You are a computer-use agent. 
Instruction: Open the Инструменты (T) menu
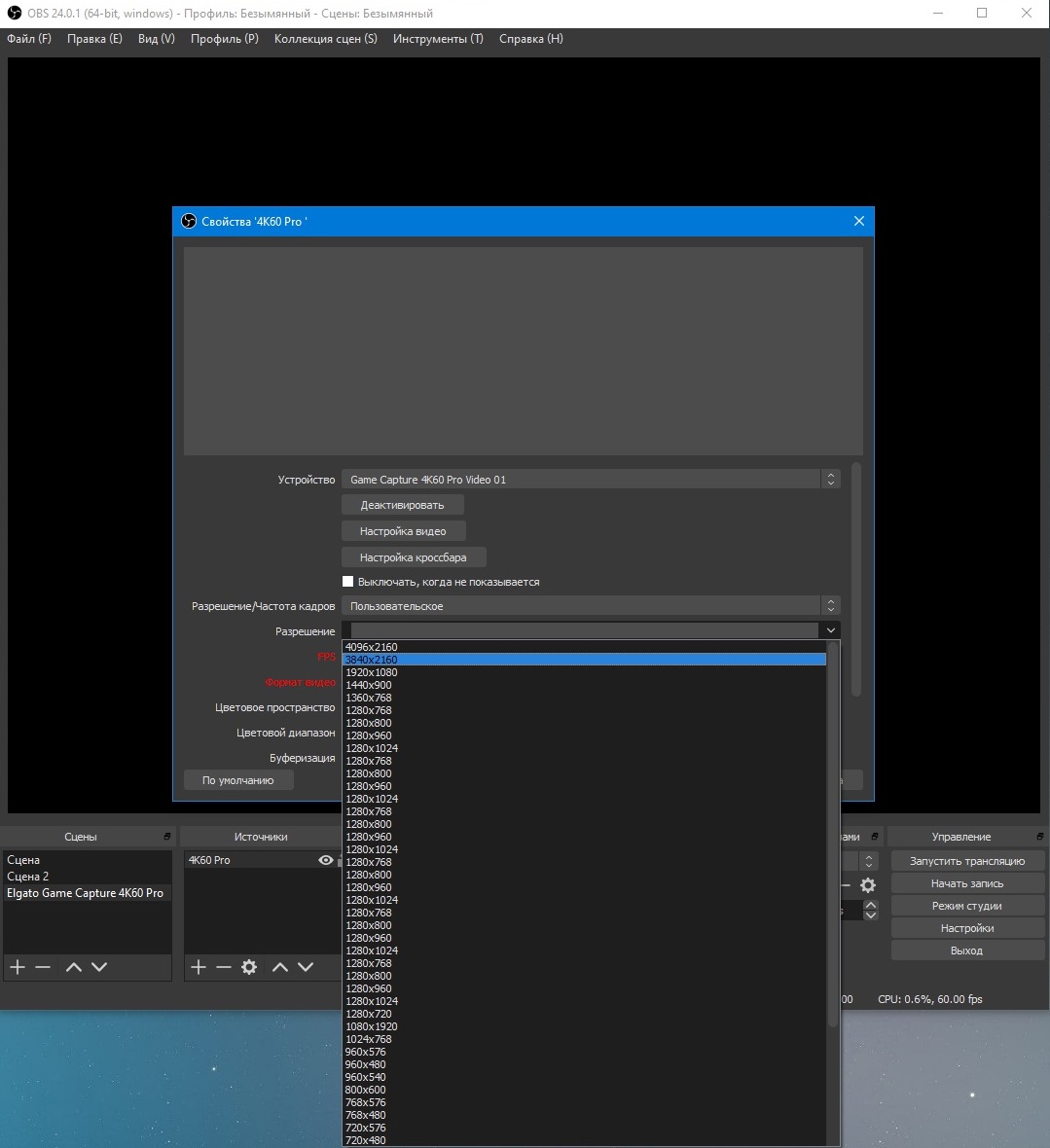click(x=438, y=39)
